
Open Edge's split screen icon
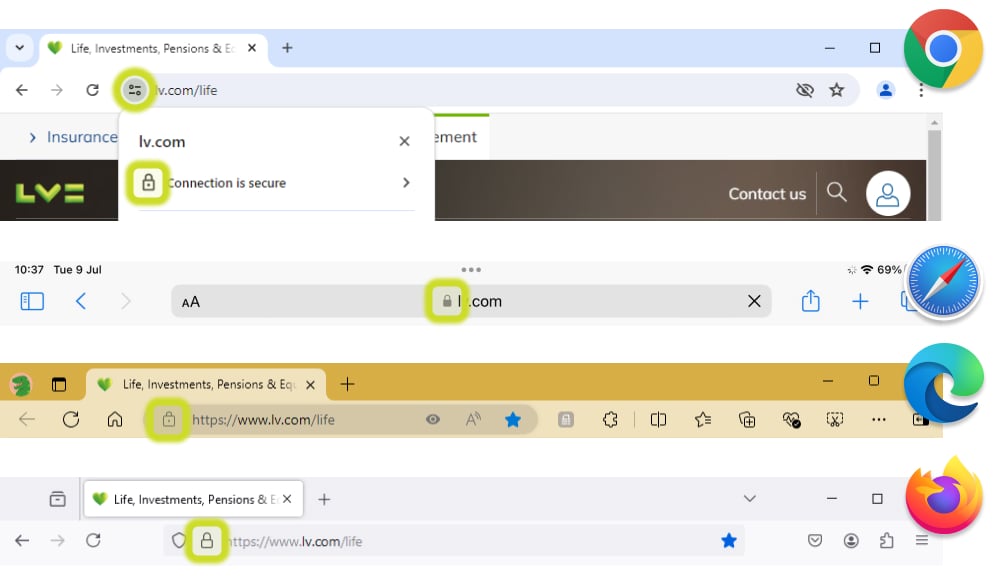click(658, 419)
